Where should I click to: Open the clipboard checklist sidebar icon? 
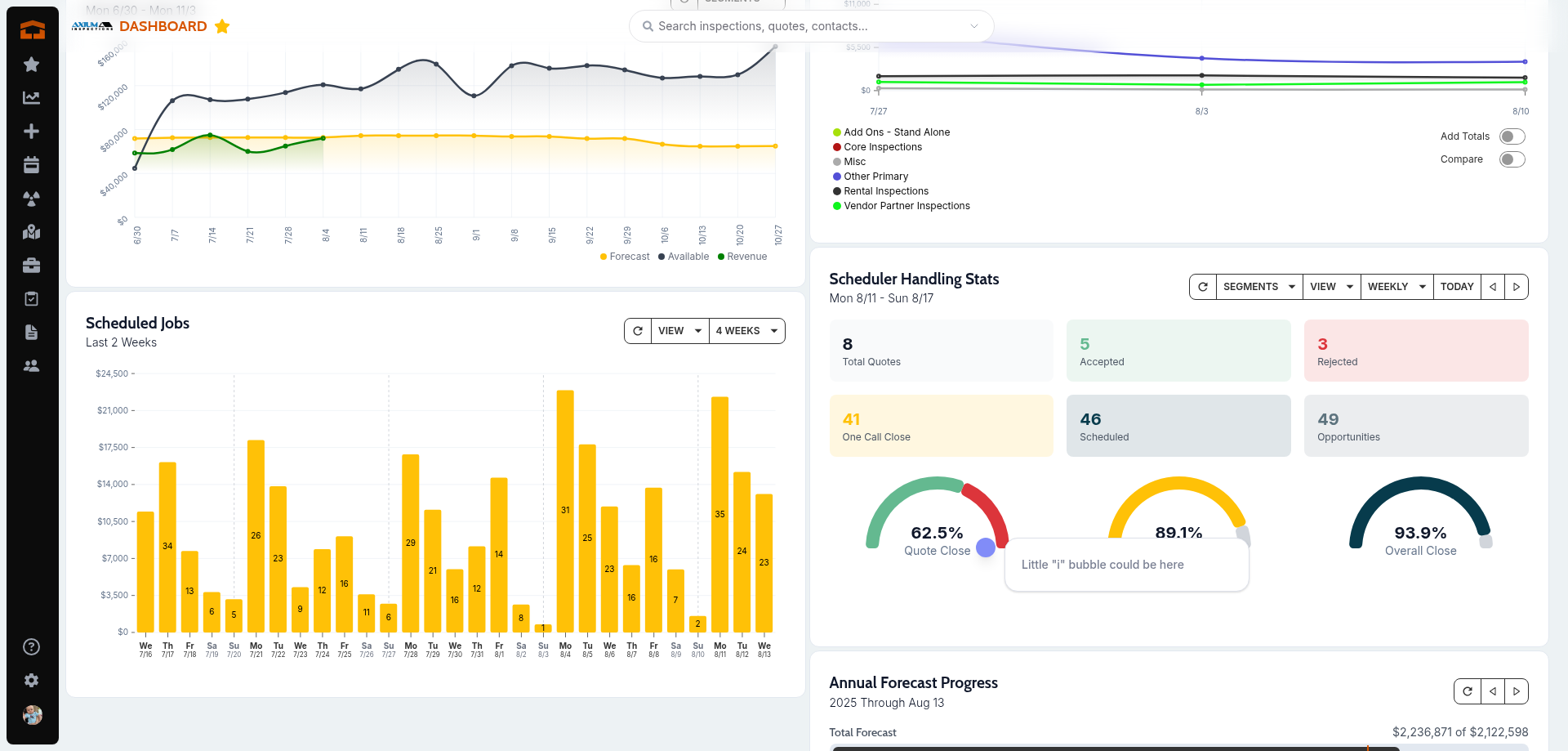click(31, 299)
